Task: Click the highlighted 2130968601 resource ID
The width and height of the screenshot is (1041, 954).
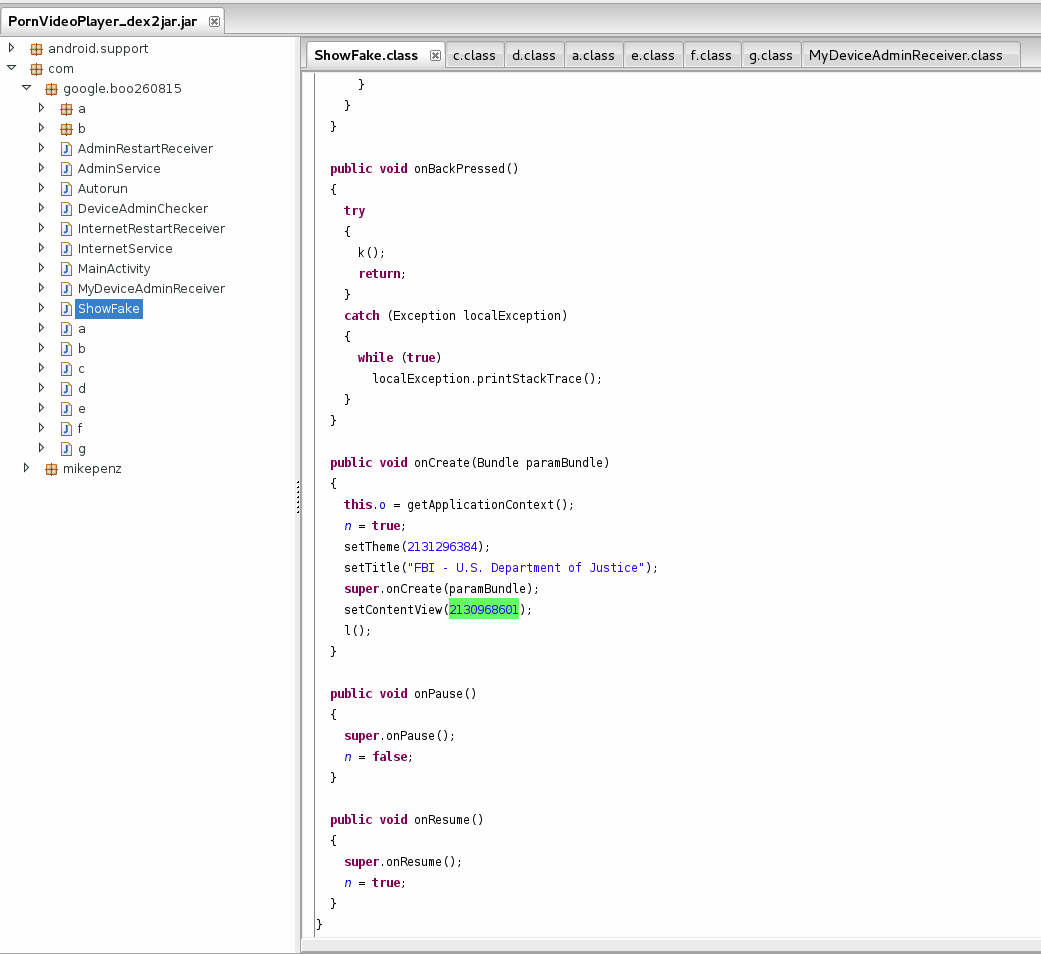Action: [x=483, y=609]
